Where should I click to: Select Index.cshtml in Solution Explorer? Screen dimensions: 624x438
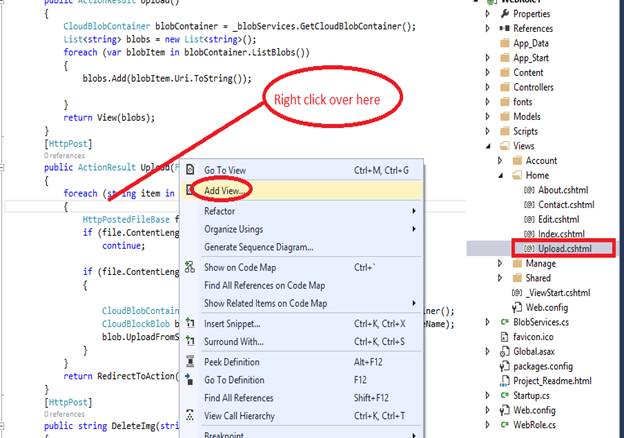tap(562, 234)
